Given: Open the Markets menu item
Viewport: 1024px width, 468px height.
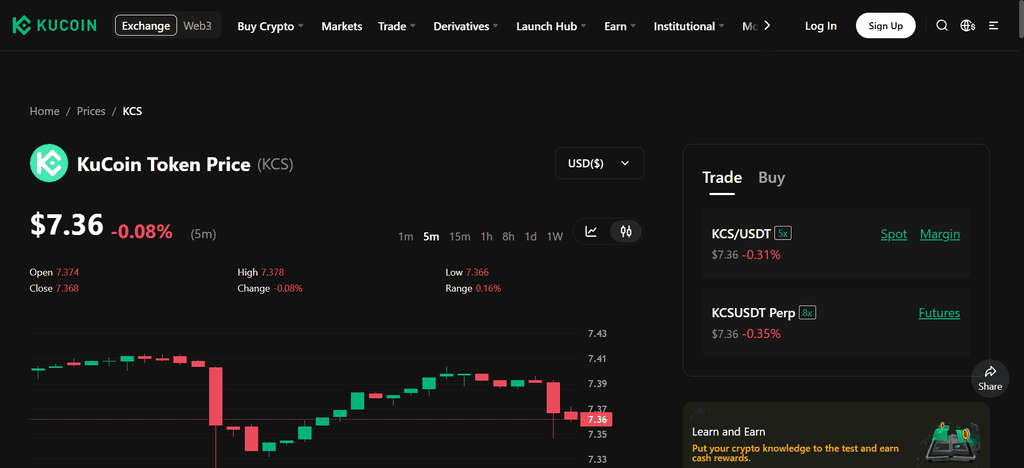Looking at the screenshot, I should click(342, 26).
